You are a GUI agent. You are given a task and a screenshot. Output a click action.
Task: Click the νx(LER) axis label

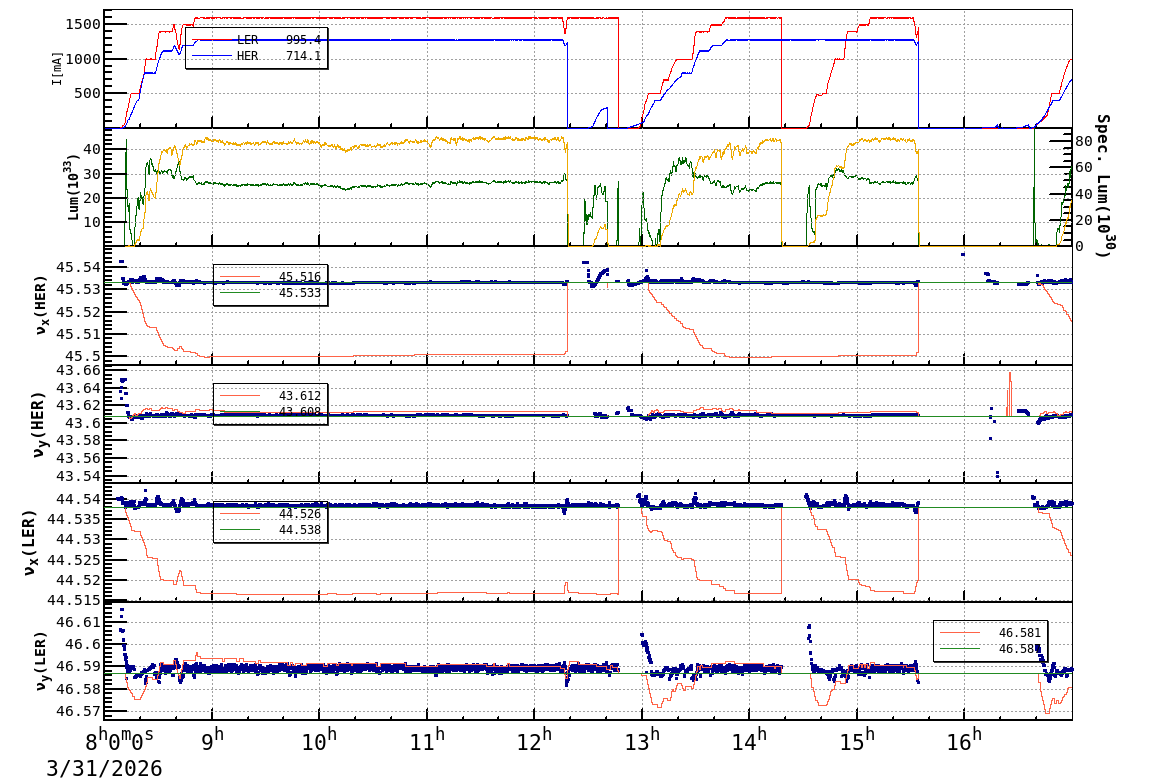coord(29,543)
